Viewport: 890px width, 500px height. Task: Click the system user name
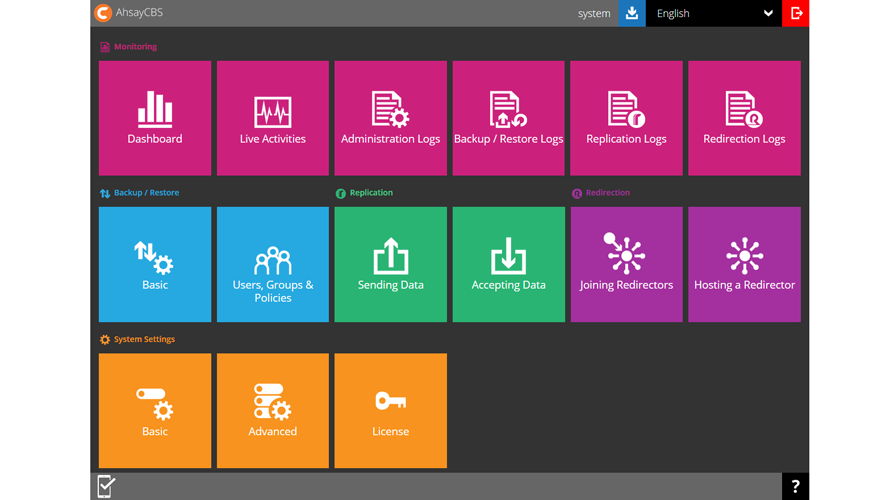pyautogui.click(x=594, y=14)
